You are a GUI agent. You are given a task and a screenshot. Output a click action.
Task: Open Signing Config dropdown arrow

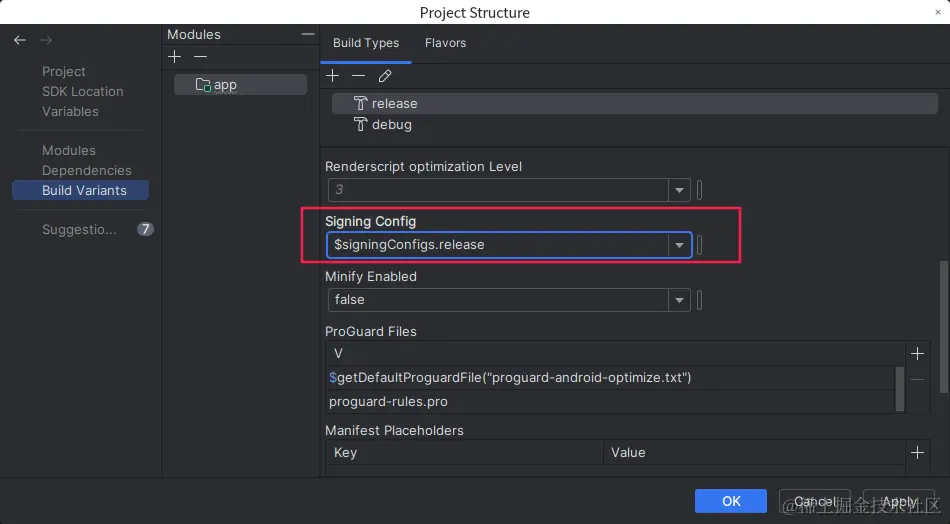680,245
